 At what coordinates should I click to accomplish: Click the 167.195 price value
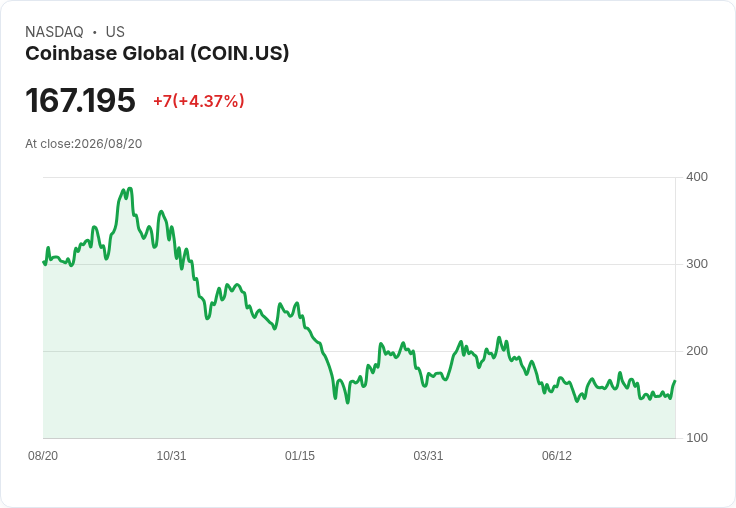(80, 100)
